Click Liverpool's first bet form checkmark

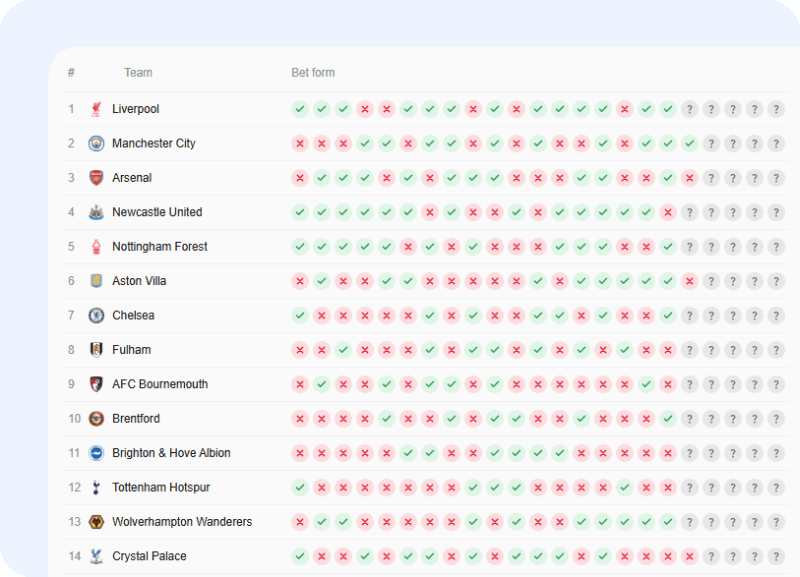(300, 109)
